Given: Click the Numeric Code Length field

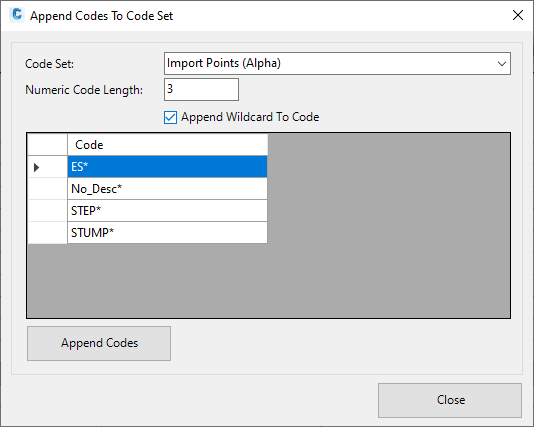Looking at the screenshot, I should click(x=201, y=90).
